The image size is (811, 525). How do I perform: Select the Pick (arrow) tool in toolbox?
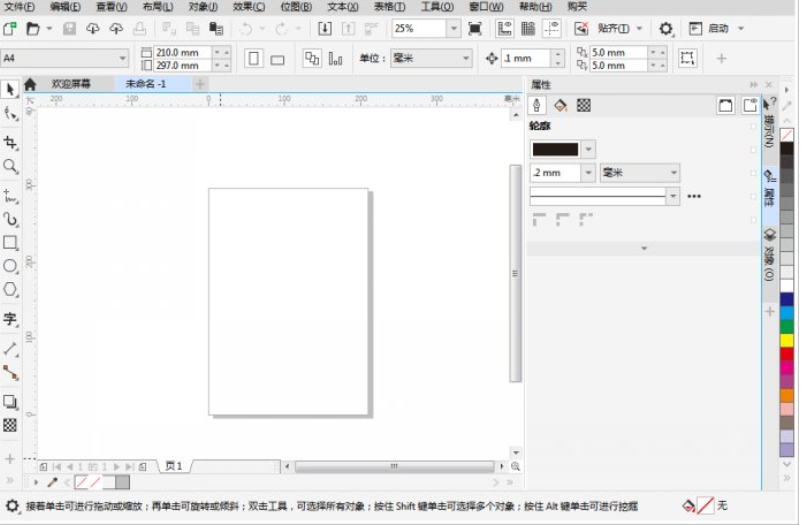[10, 90]
